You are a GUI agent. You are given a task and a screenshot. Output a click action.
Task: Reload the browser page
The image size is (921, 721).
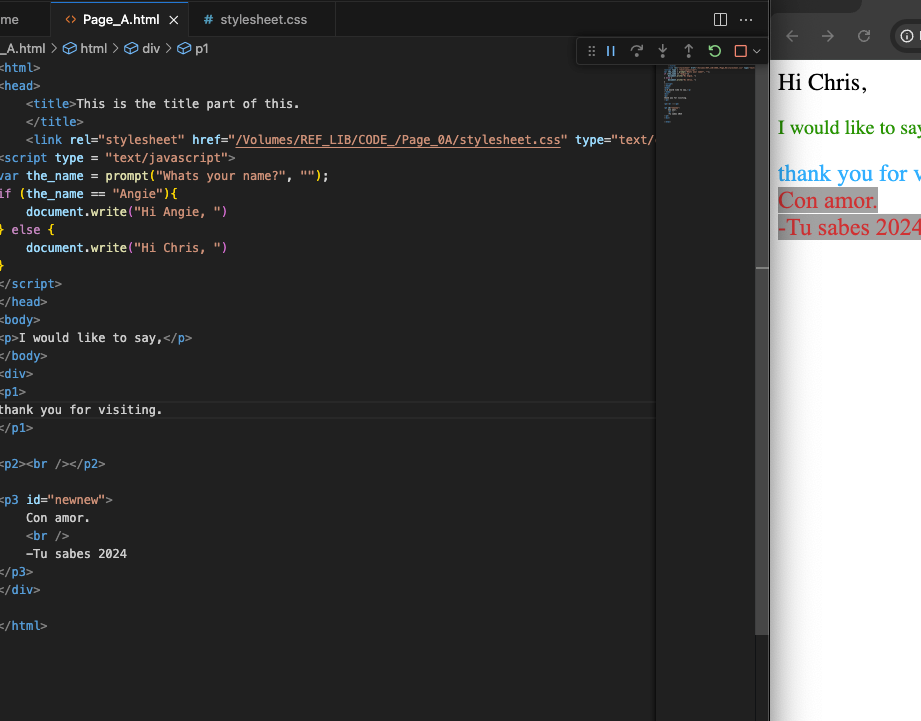[x=863, y=36]
